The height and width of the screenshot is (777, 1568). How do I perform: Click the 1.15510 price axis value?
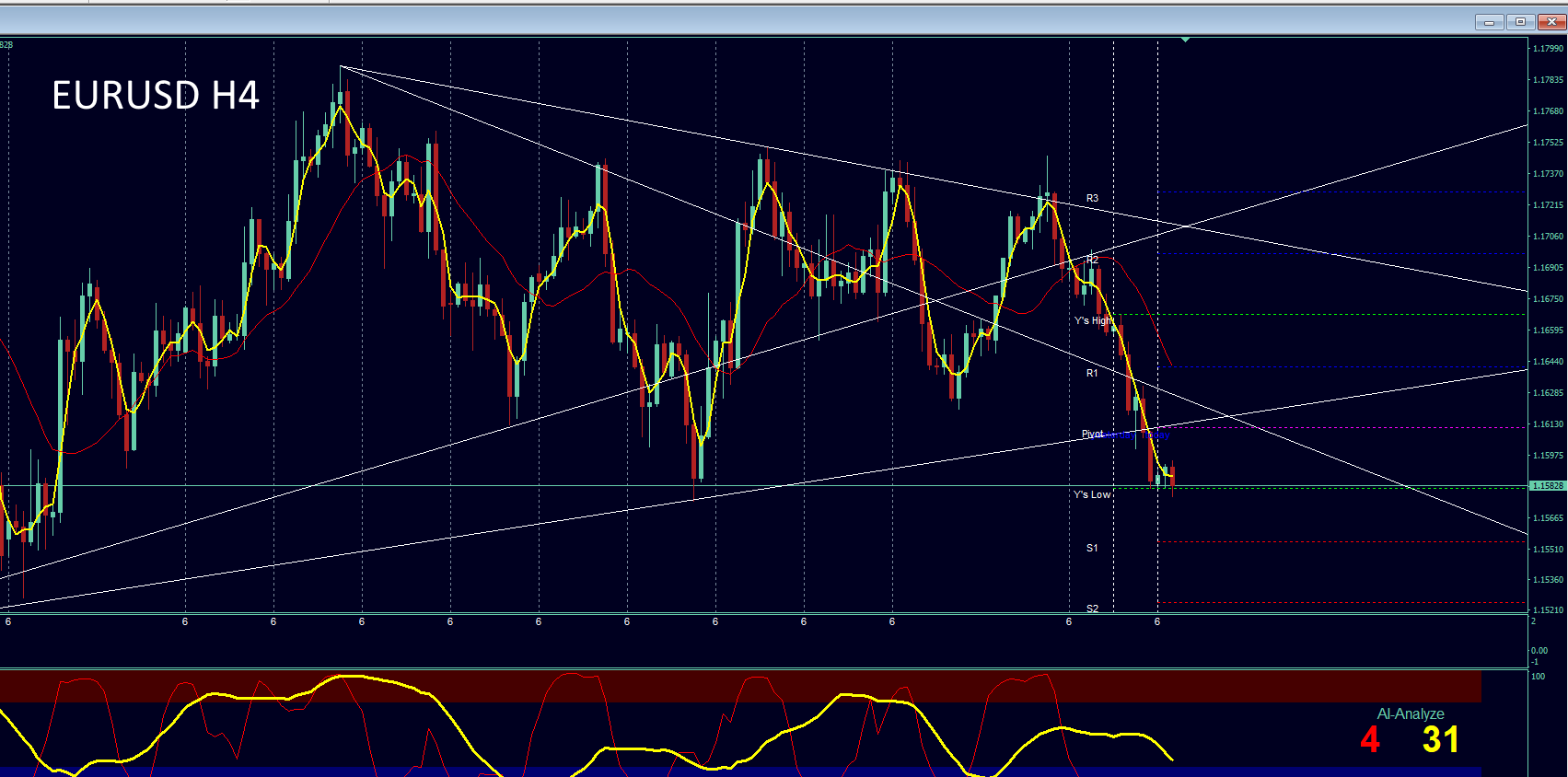point(1549,550)
